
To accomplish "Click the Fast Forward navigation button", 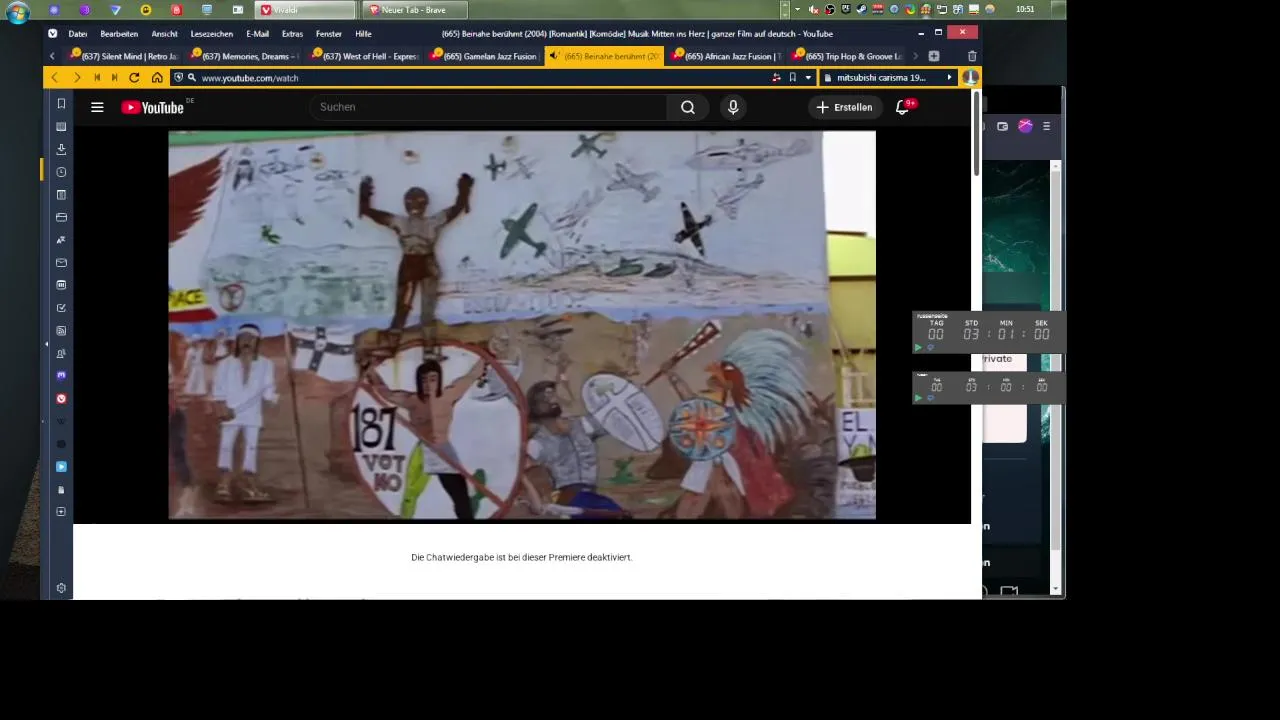I will click(115, 77).
